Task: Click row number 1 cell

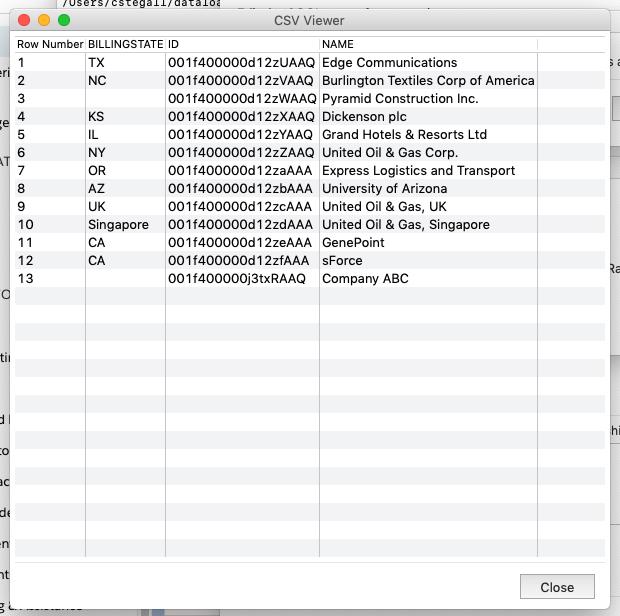Action: point(50,62)
